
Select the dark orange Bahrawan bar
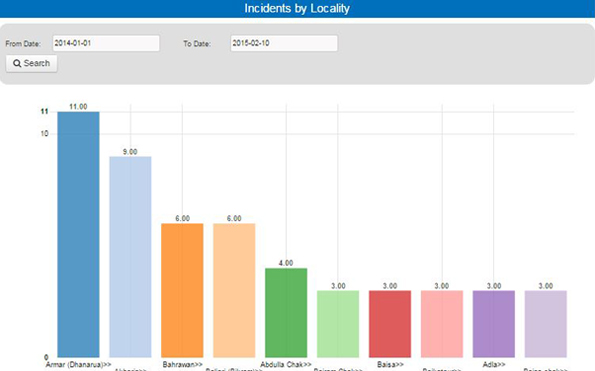(182, 290)
